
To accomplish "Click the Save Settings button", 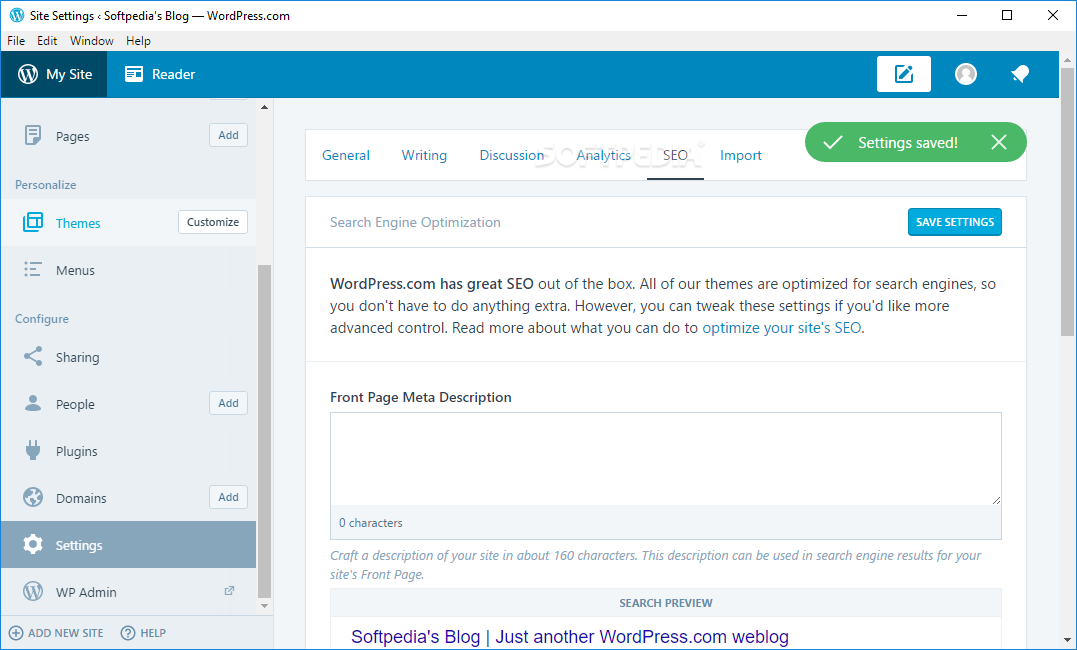I will (955, 222).
